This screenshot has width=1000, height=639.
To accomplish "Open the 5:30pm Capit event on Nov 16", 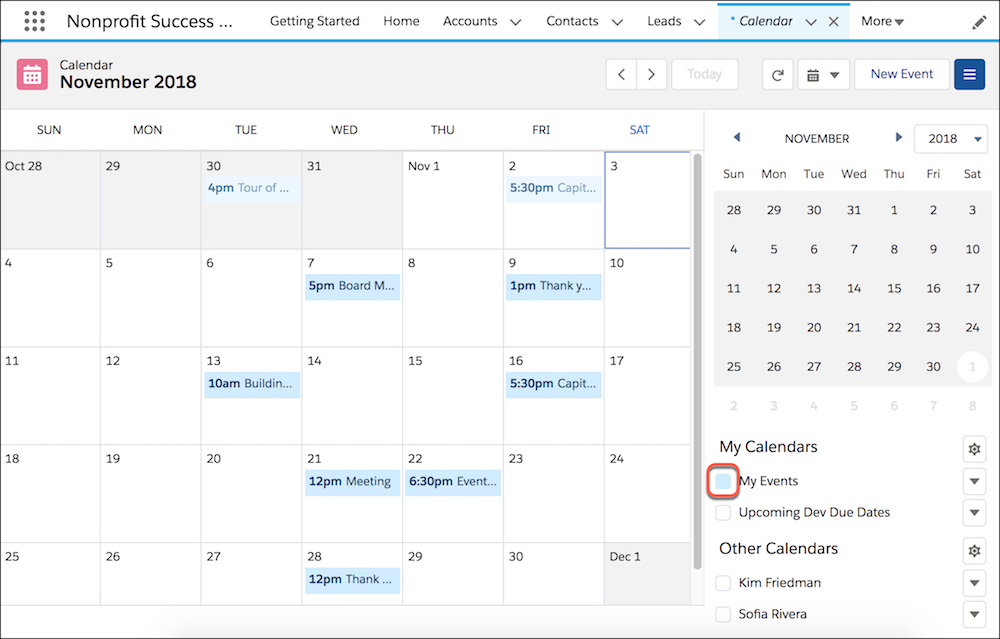I will coord(553,384).
